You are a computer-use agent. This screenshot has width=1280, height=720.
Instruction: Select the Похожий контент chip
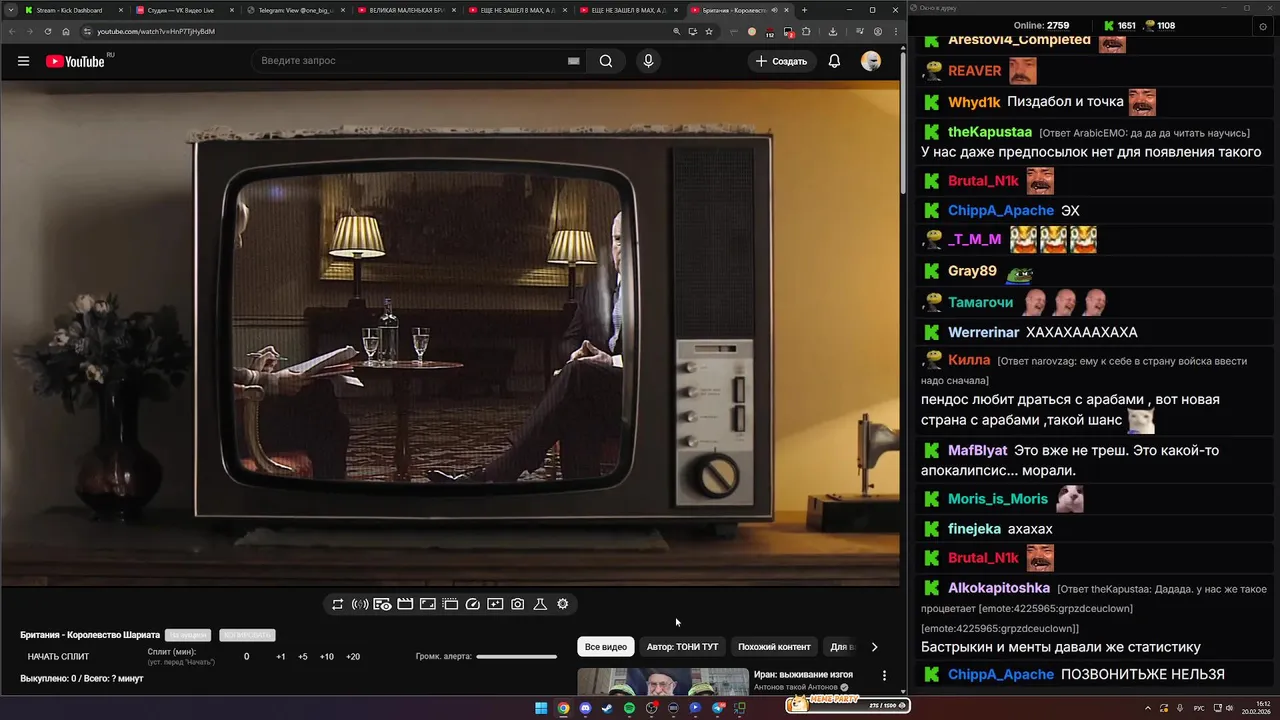coord(774,647)
